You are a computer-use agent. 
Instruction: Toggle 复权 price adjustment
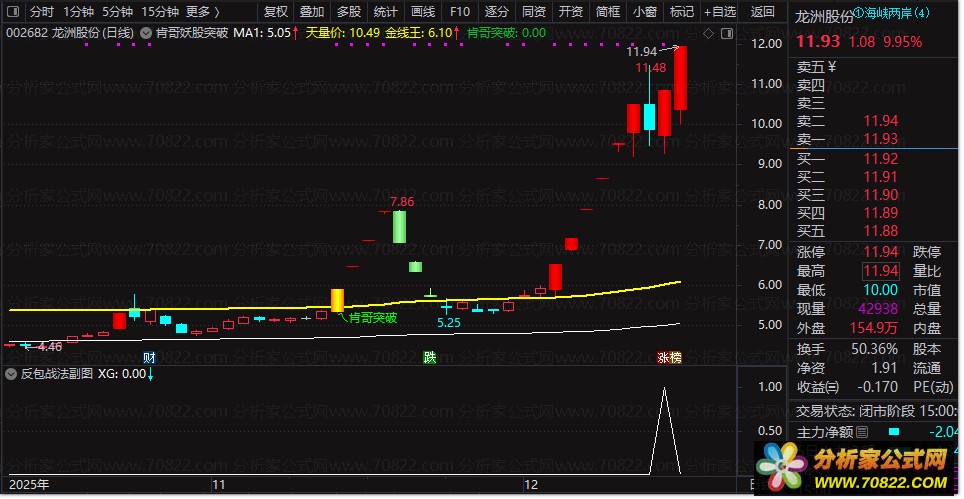pos(275,12)
